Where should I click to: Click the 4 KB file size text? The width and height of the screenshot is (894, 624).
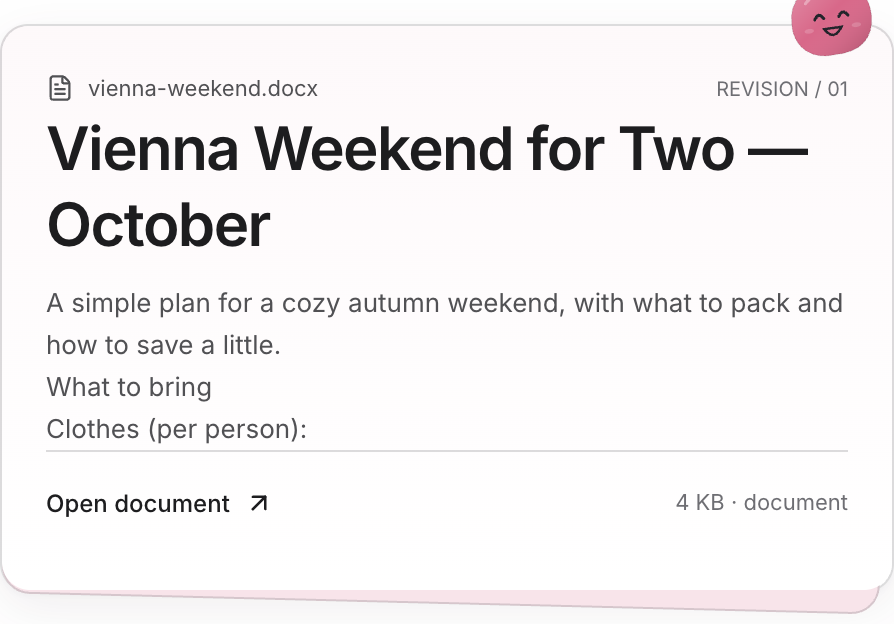(700, 503)
